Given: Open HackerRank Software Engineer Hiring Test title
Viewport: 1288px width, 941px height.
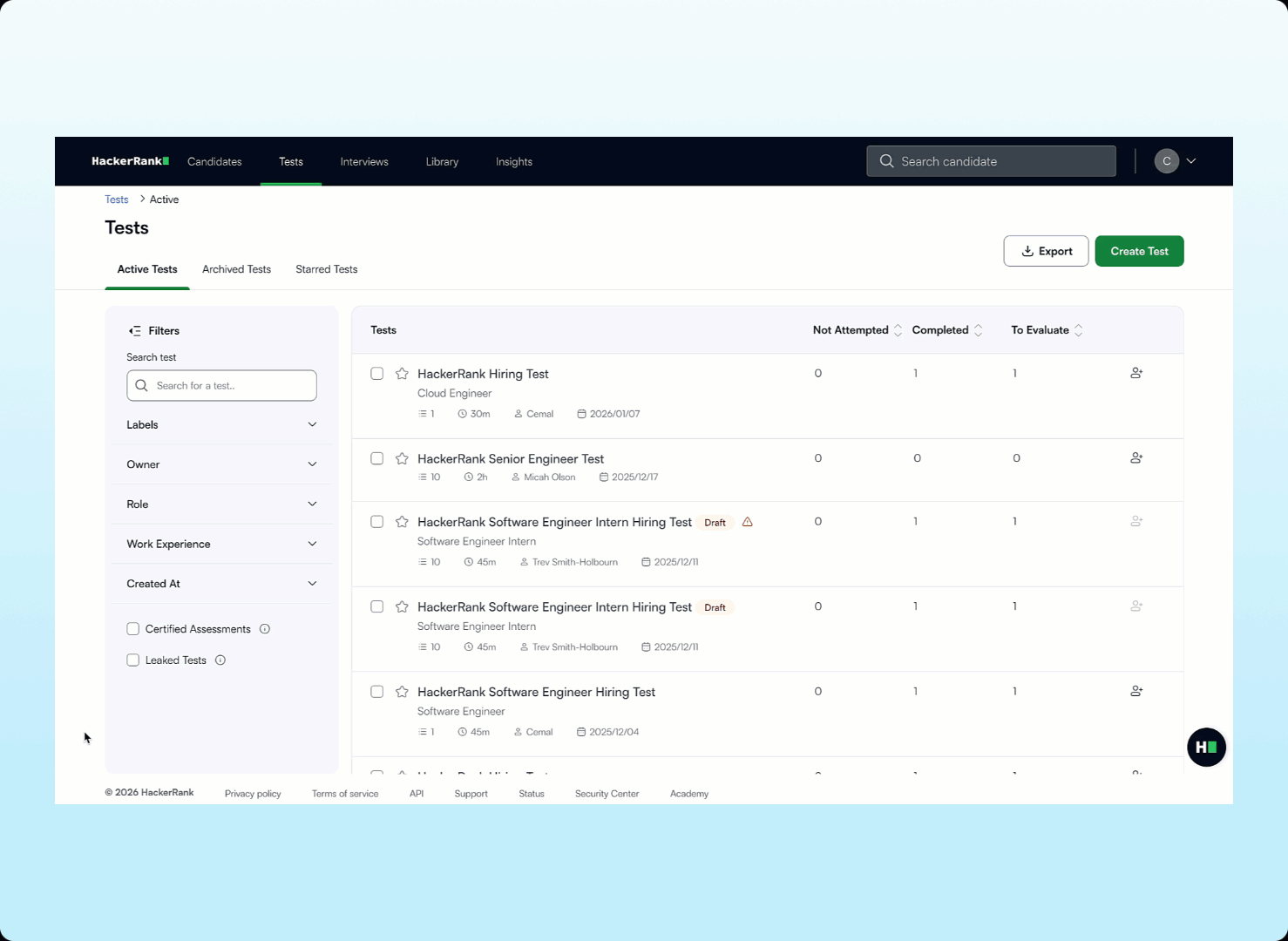Looking at the screenshot, I should click(536, 693).
